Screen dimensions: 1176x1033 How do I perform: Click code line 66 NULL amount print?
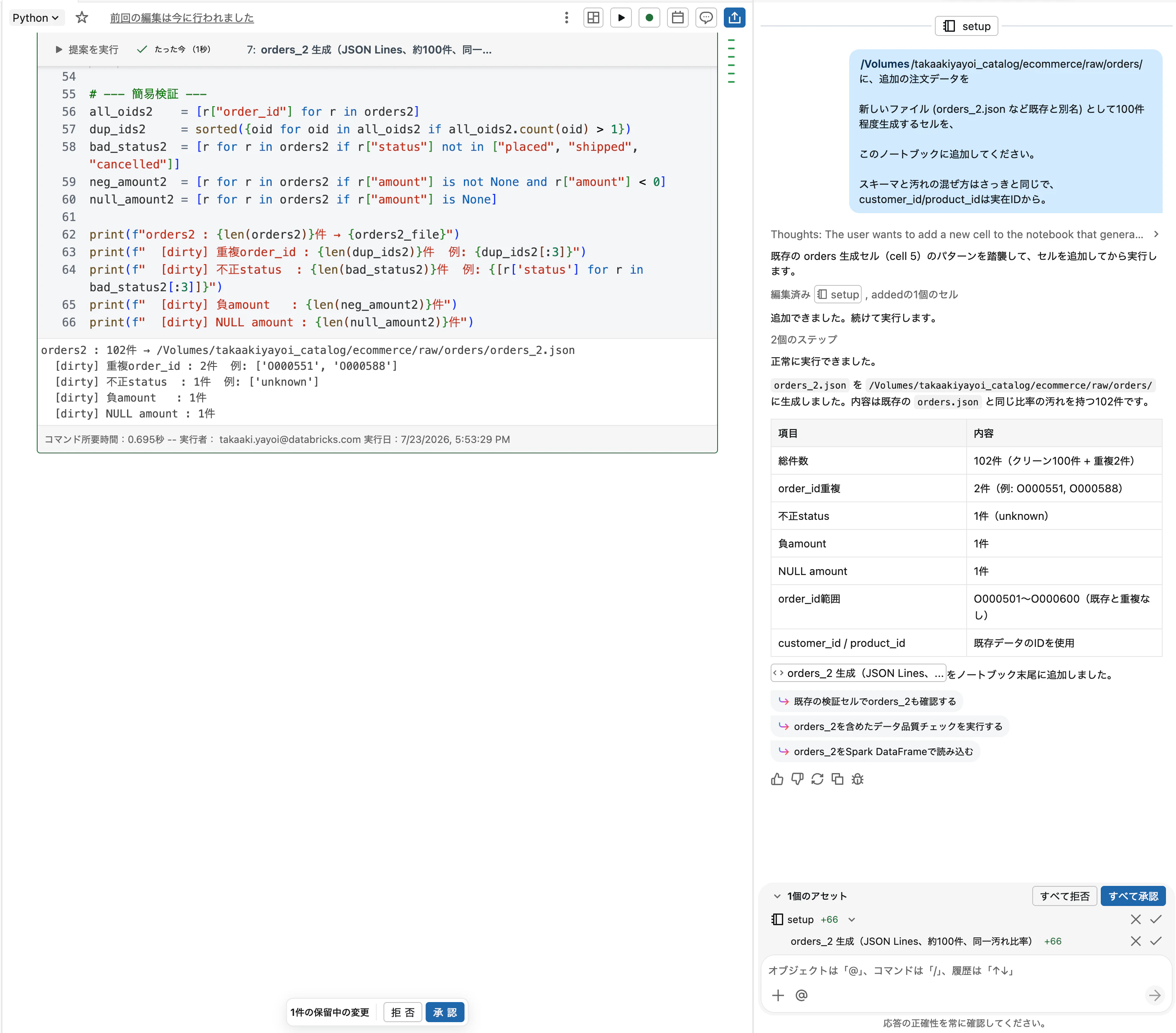tap(281, 322)
